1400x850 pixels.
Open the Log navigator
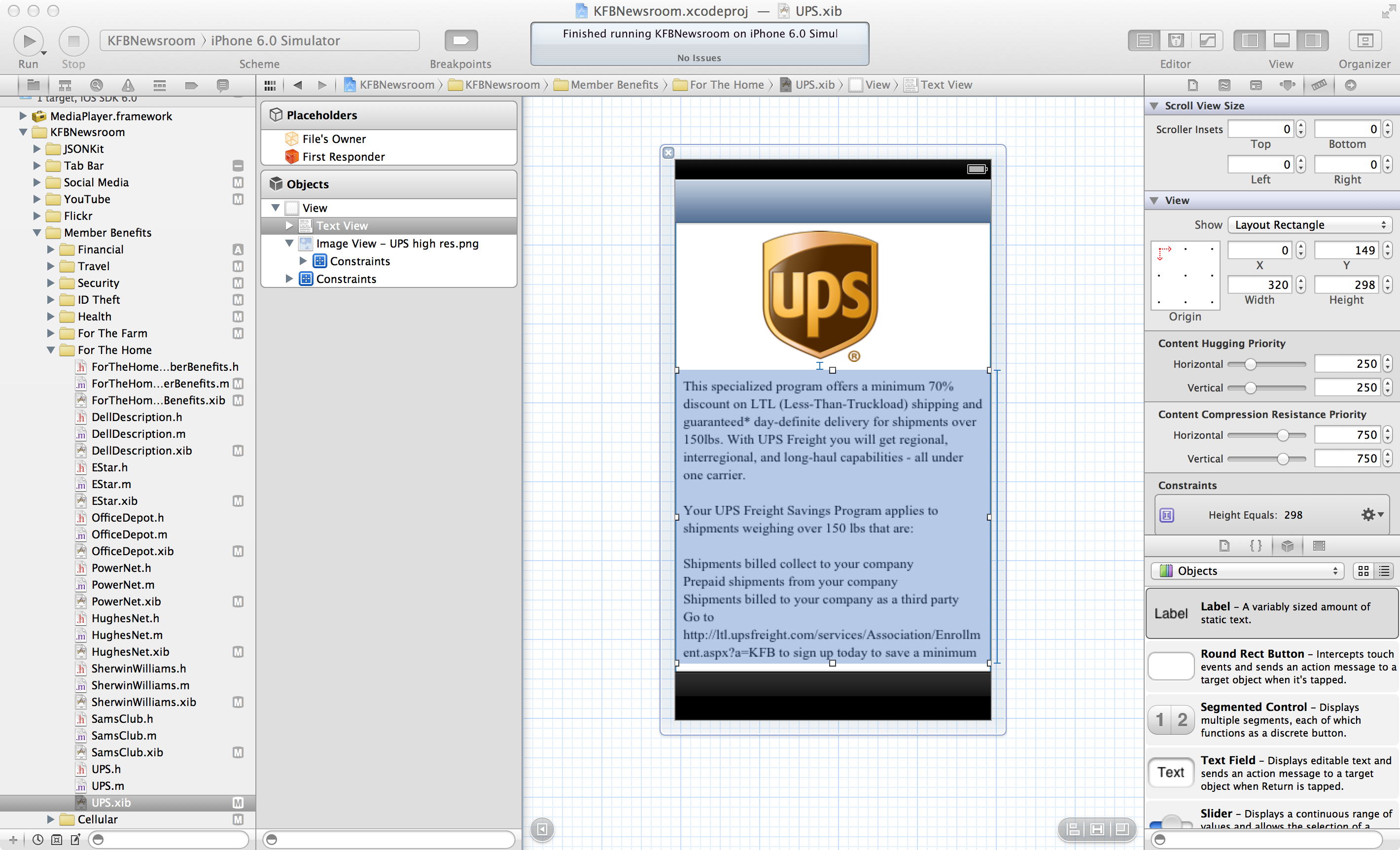(x=223, y=85)
